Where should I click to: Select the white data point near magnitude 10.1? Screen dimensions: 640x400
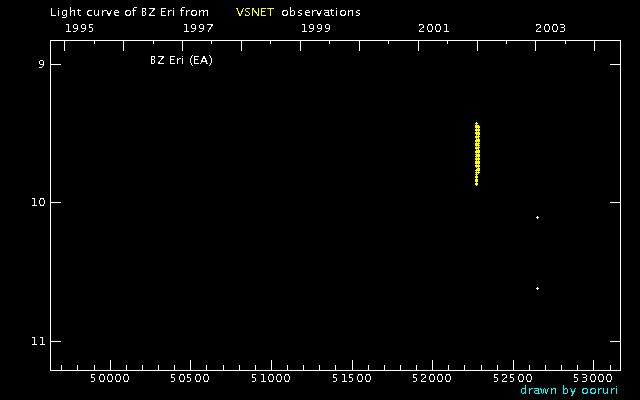538,217
